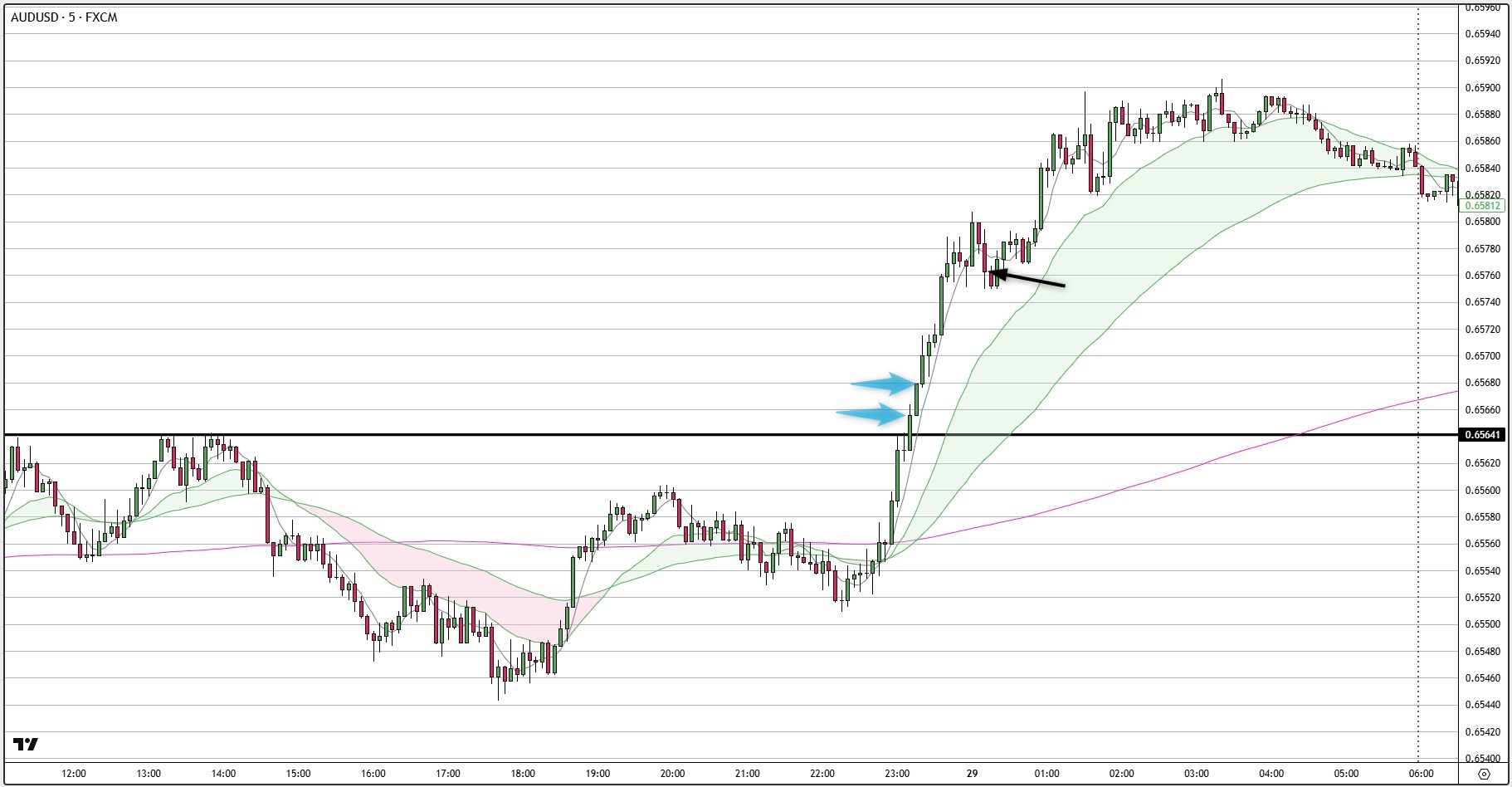Select the black horizontal line at 0.65641
The image size is (1512, 787).
(x=498, y=434)
